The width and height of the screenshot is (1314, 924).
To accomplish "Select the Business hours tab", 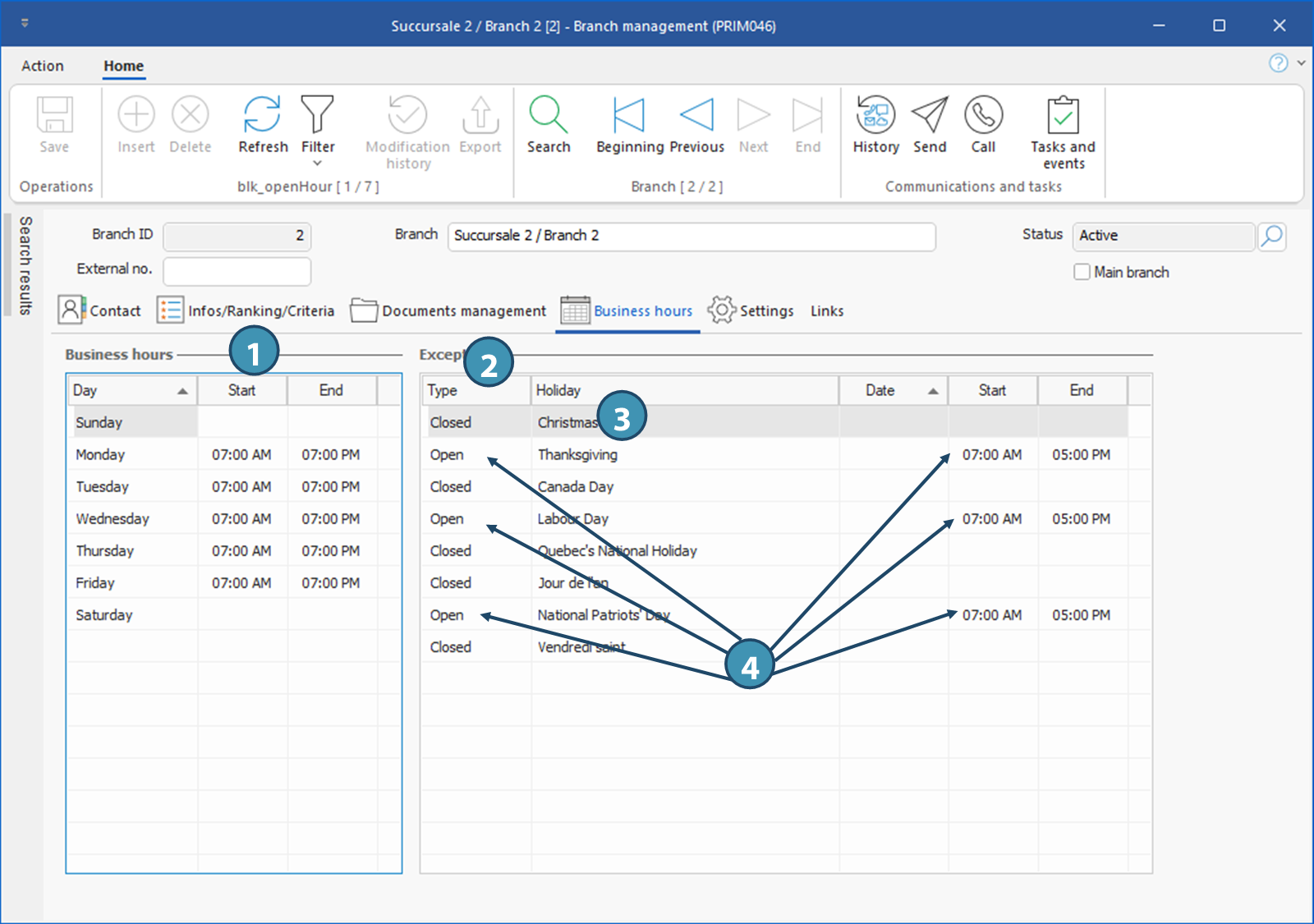I will pyautogui.click(x=627, y=310).
